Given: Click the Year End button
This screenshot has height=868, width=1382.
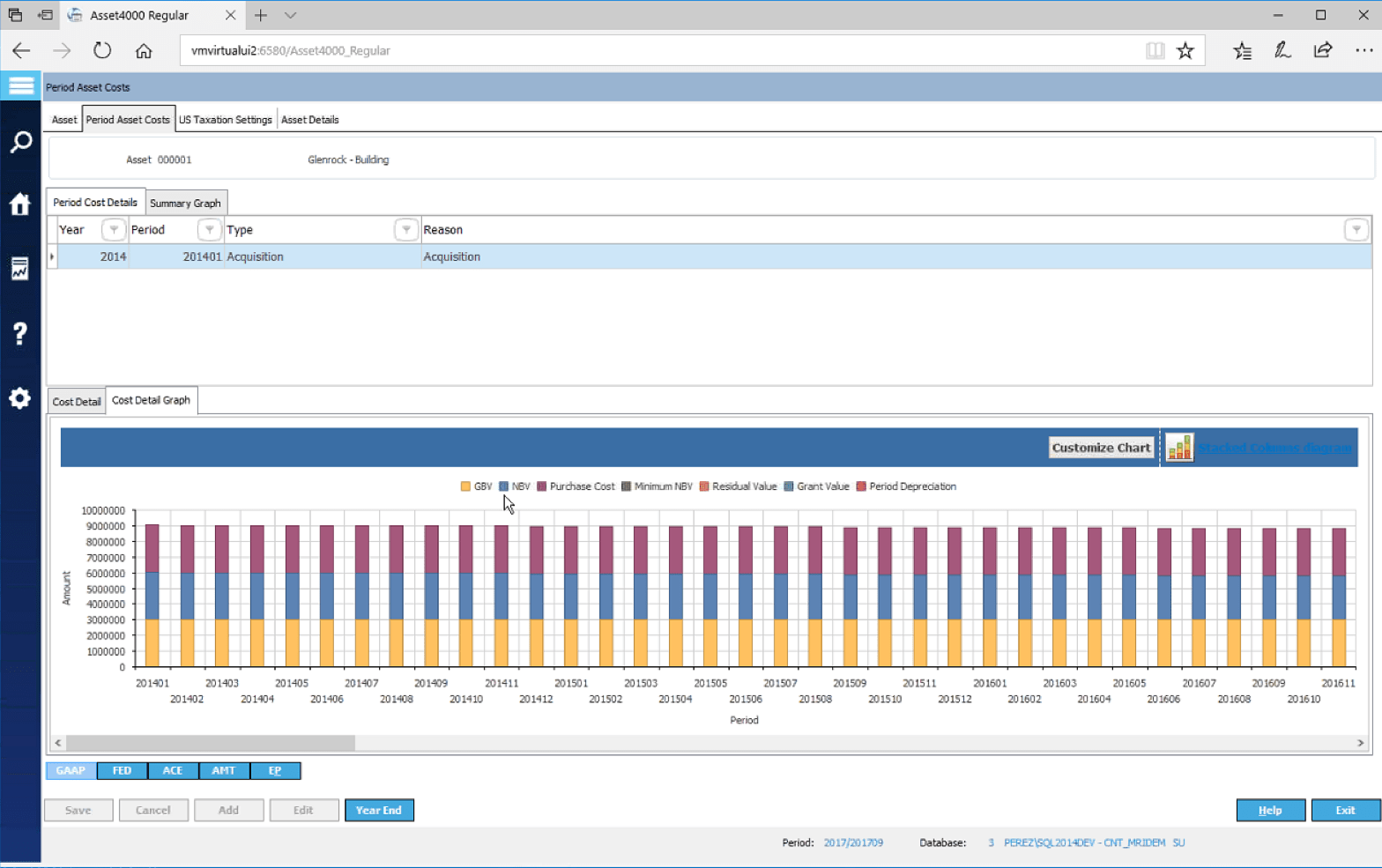Looking at the screenshot, I should 379,810.
